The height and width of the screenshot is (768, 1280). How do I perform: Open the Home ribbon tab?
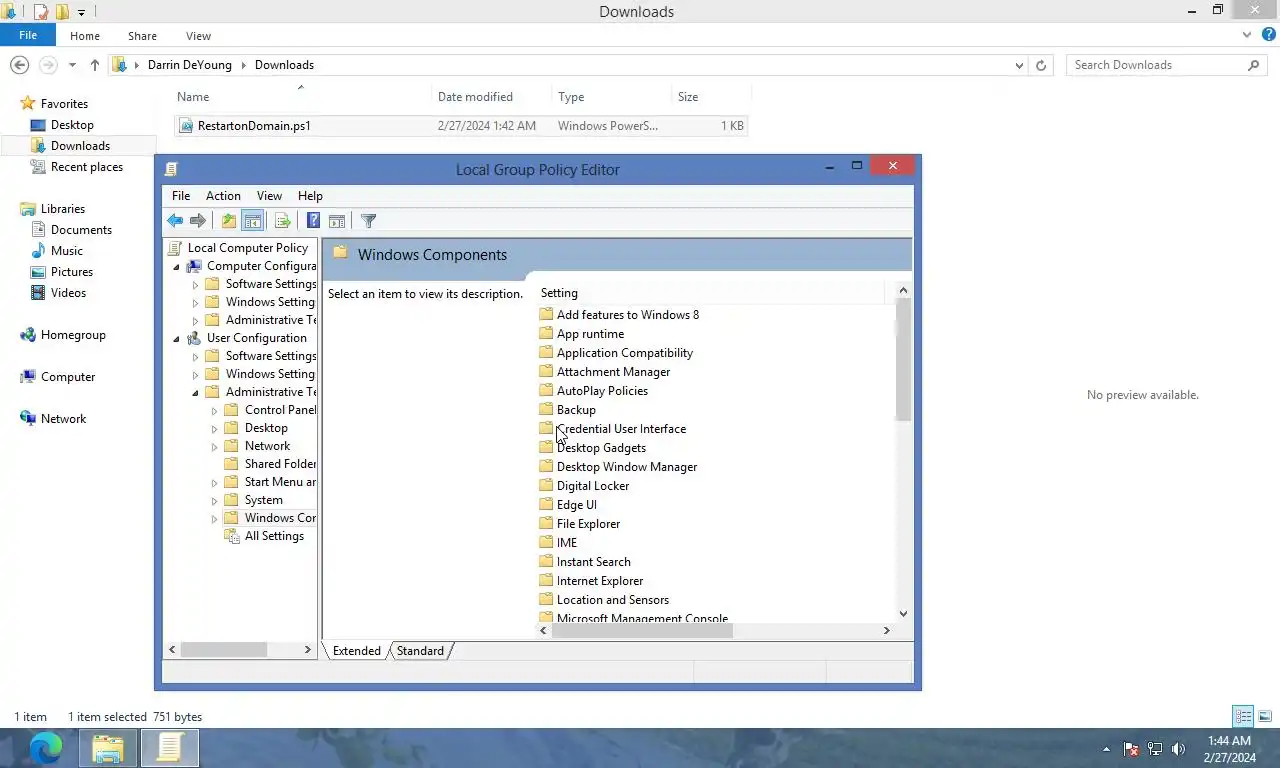point(85,36)
